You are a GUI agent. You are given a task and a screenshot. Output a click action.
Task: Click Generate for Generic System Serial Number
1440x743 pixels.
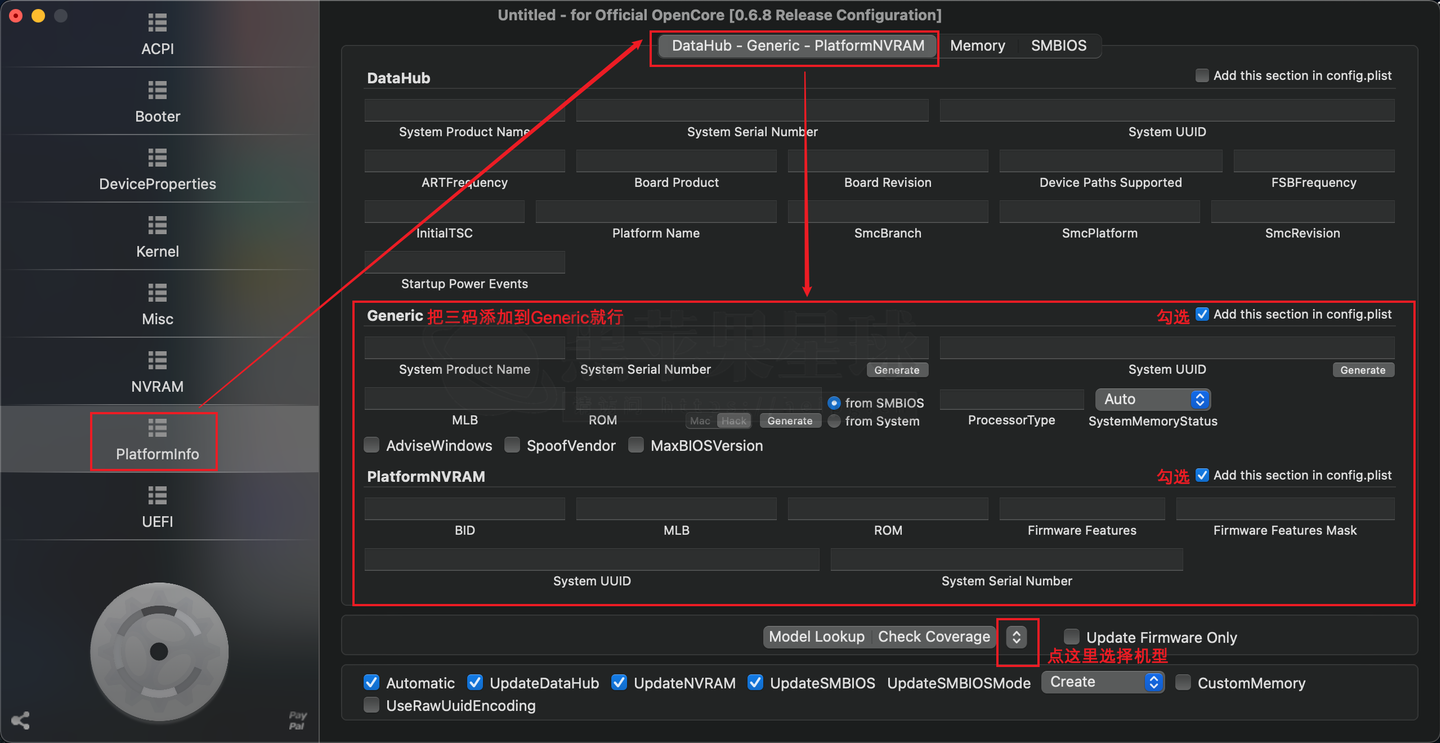[897, 370]
